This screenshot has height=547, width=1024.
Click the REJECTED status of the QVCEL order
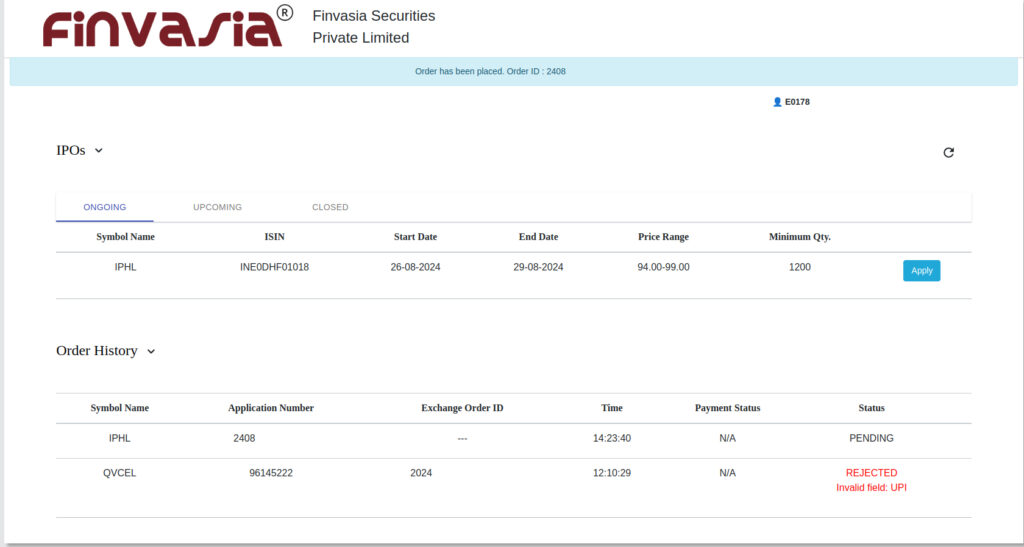871,473
